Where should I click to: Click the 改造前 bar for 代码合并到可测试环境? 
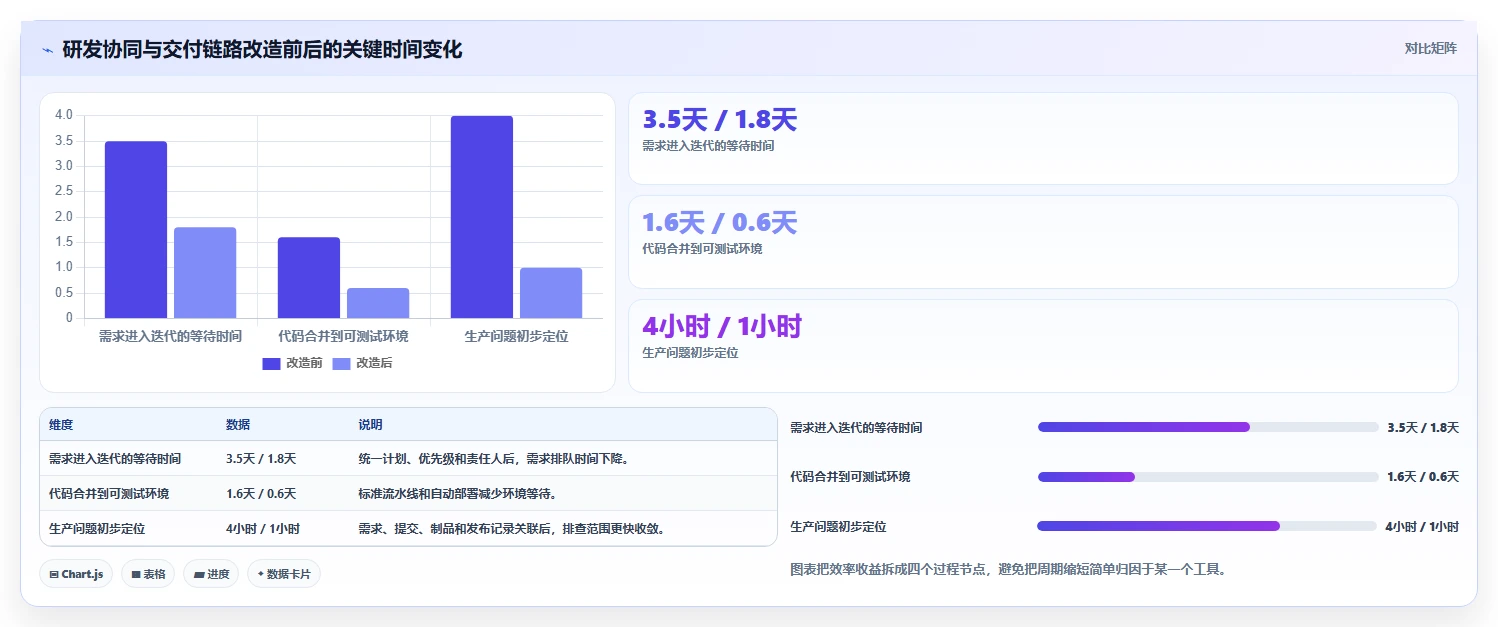coord(309,278)
